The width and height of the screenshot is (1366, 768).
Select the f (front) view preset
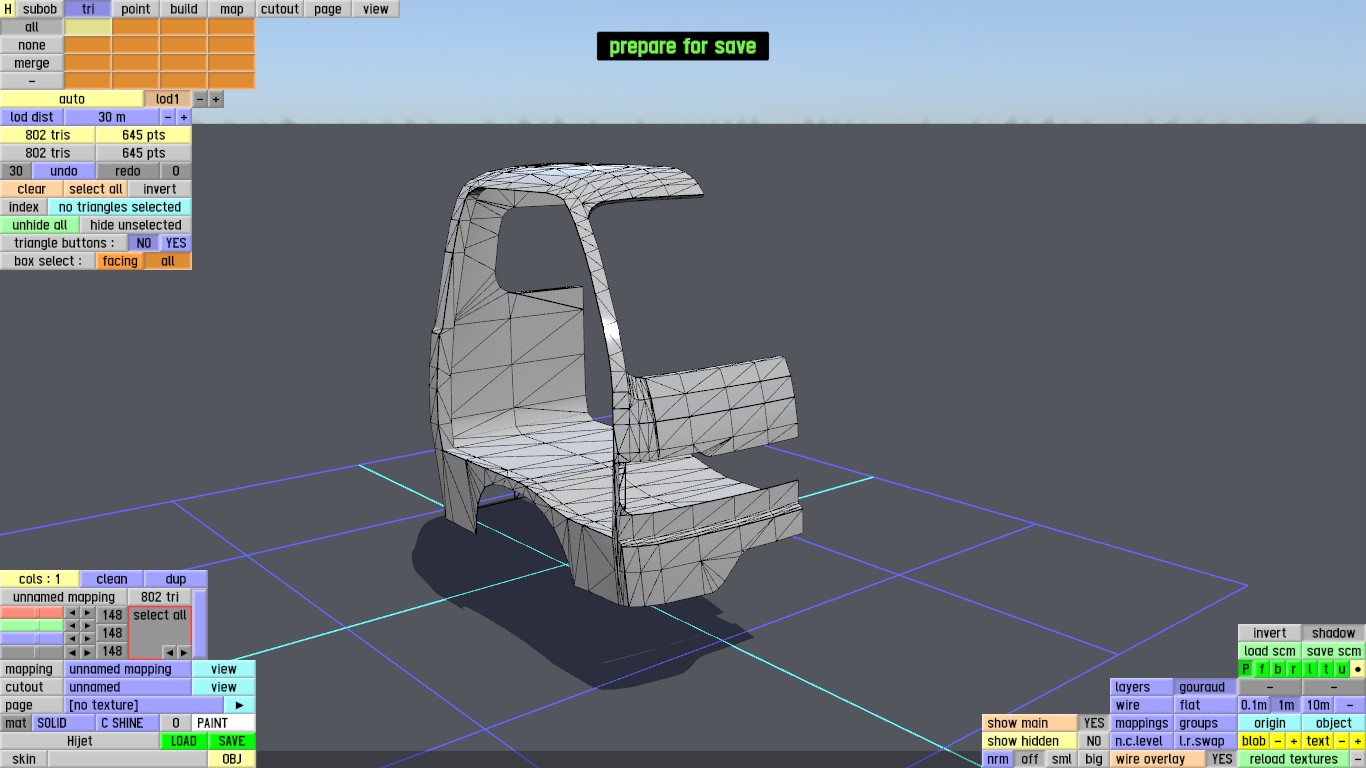[1262, 669]
